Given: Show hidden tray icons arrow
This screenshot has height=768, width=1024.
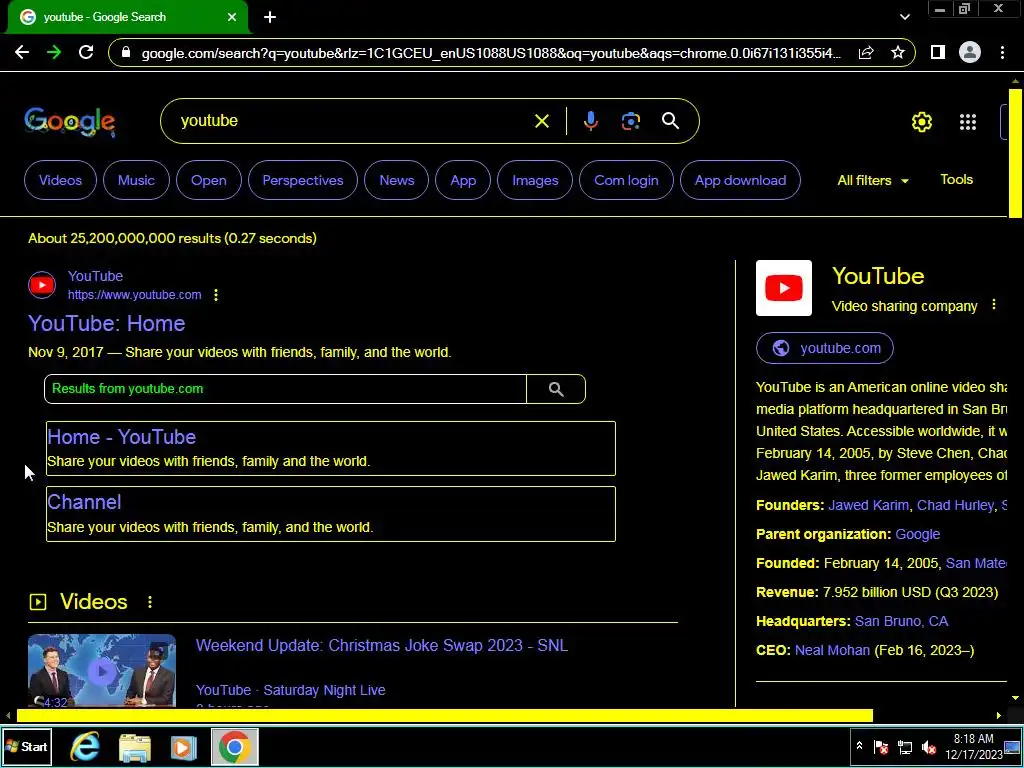Looking at the screenshot, I should click(x=859, y=746).
